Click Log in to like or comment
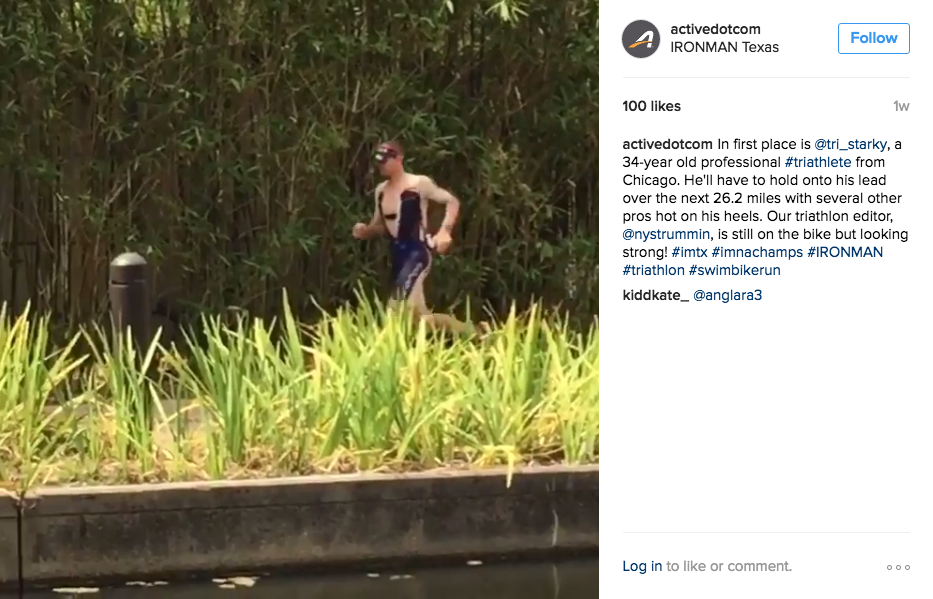933x599 pixels. 642,566
